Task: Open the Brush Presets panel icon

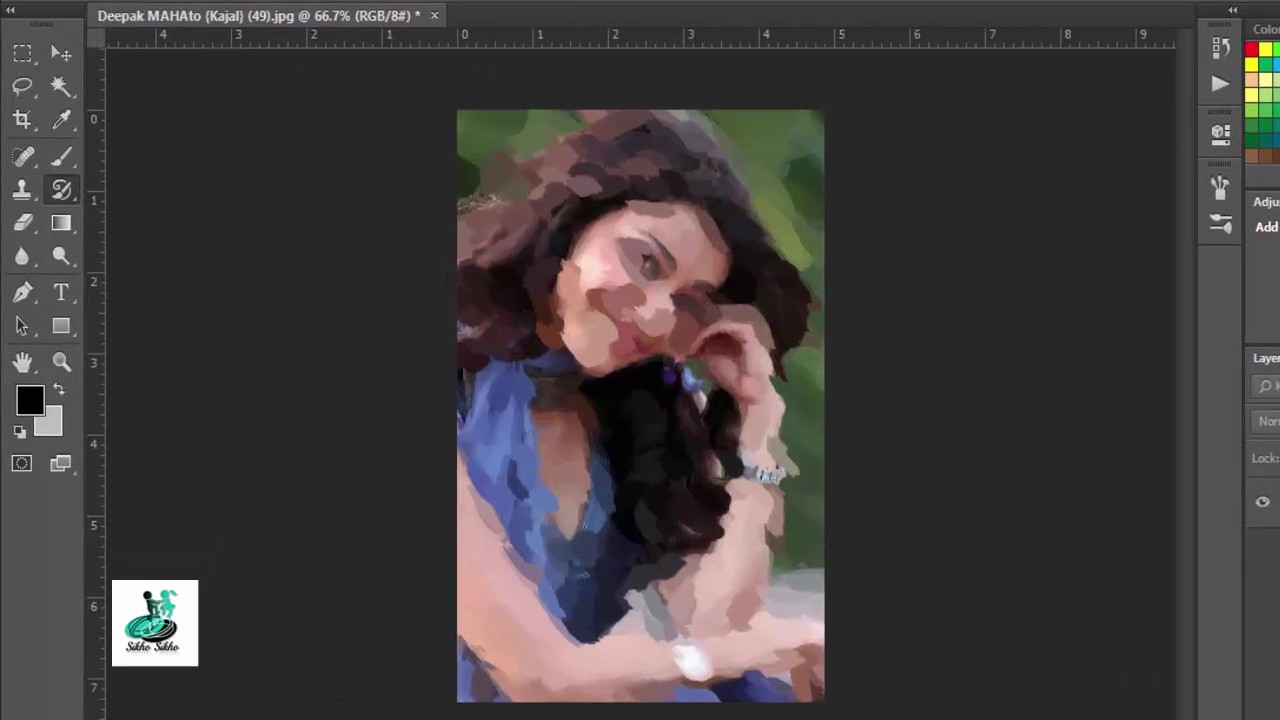Action: click(x=1220, y=223)
